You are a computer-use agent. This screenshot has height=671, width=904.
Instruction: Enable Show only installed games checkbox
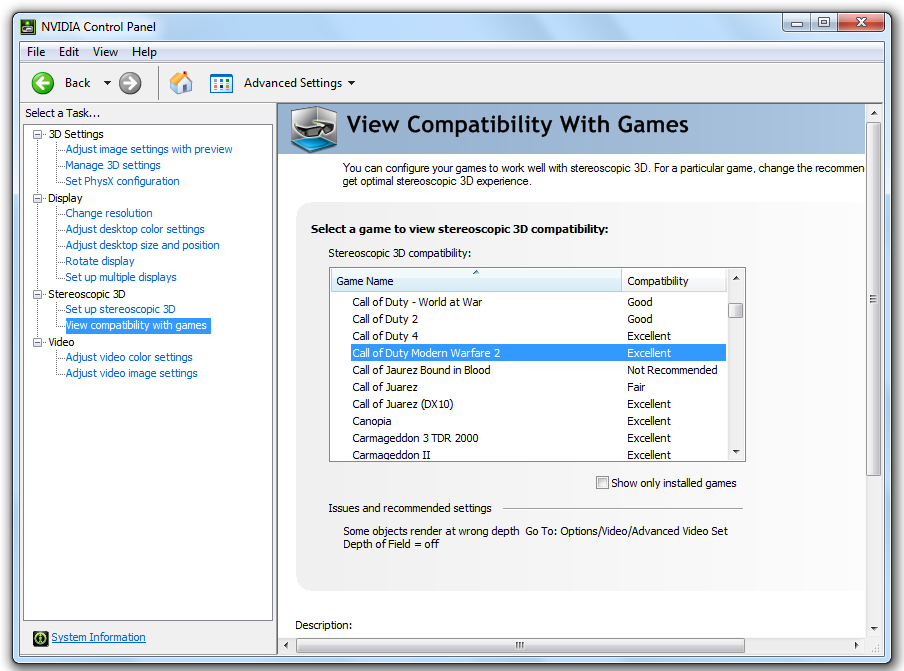602,482
